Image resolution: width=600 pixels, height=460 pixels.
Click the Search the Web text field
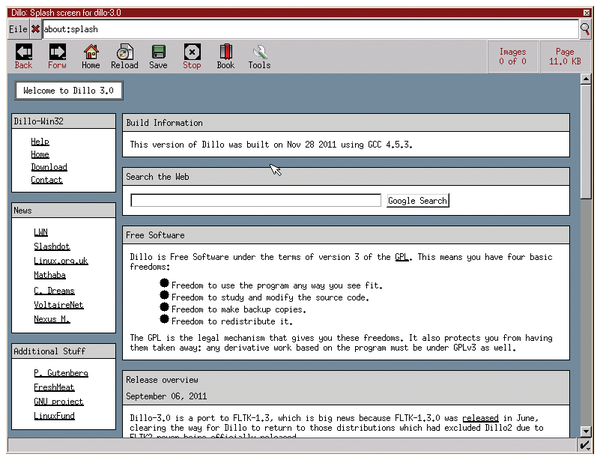(256, 200)
